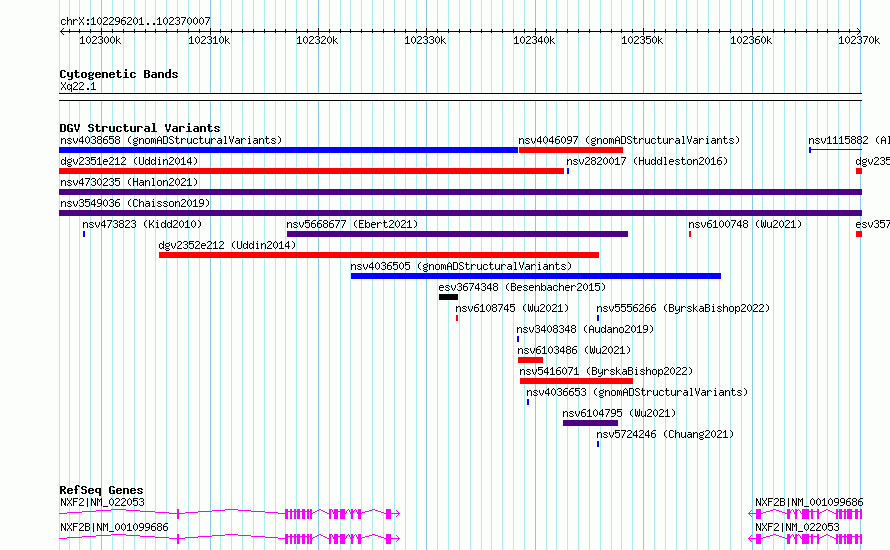
Task: Click the Cytogenetic Bands track heading
Action: (119, 74)
